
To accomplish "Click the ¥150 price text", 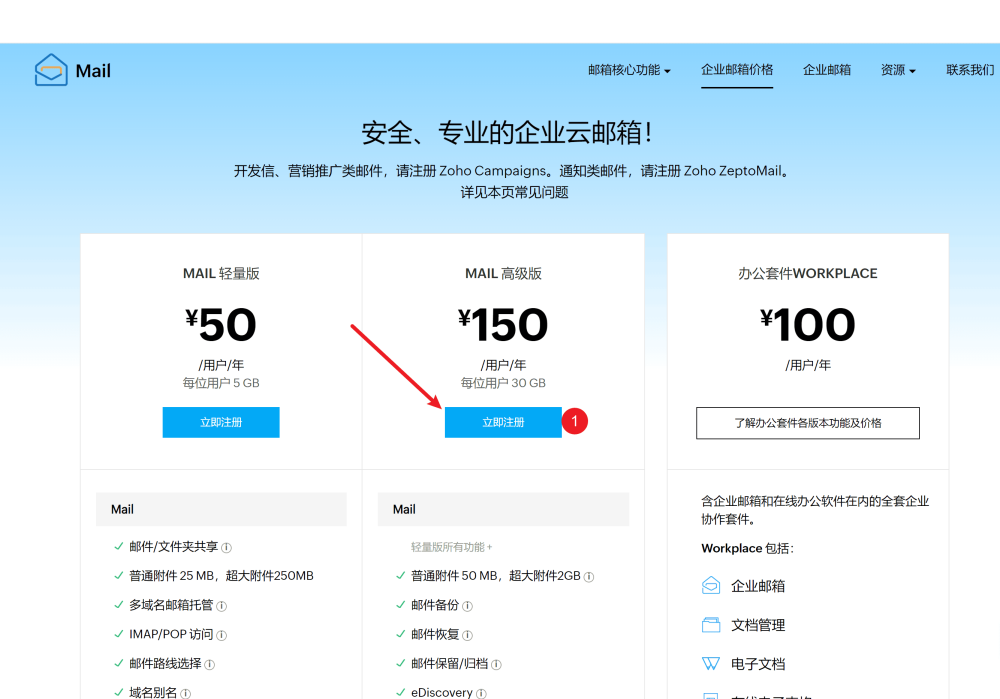I will [x=503, y=325].
